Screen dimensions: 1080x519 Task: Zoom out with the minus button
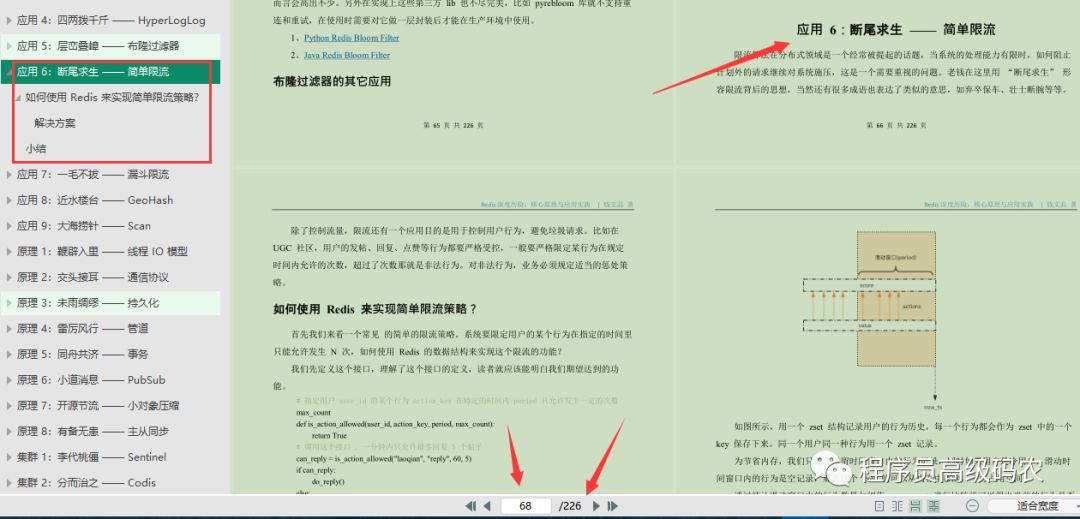click(x=972, y=506)
